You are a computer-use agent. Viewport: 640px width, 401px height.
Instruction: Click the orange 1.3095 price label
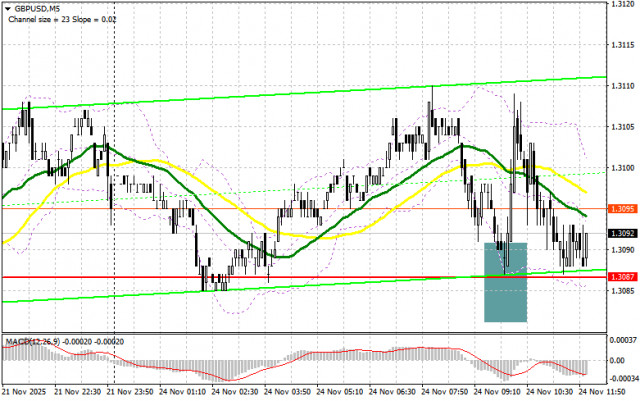point(623,209)
